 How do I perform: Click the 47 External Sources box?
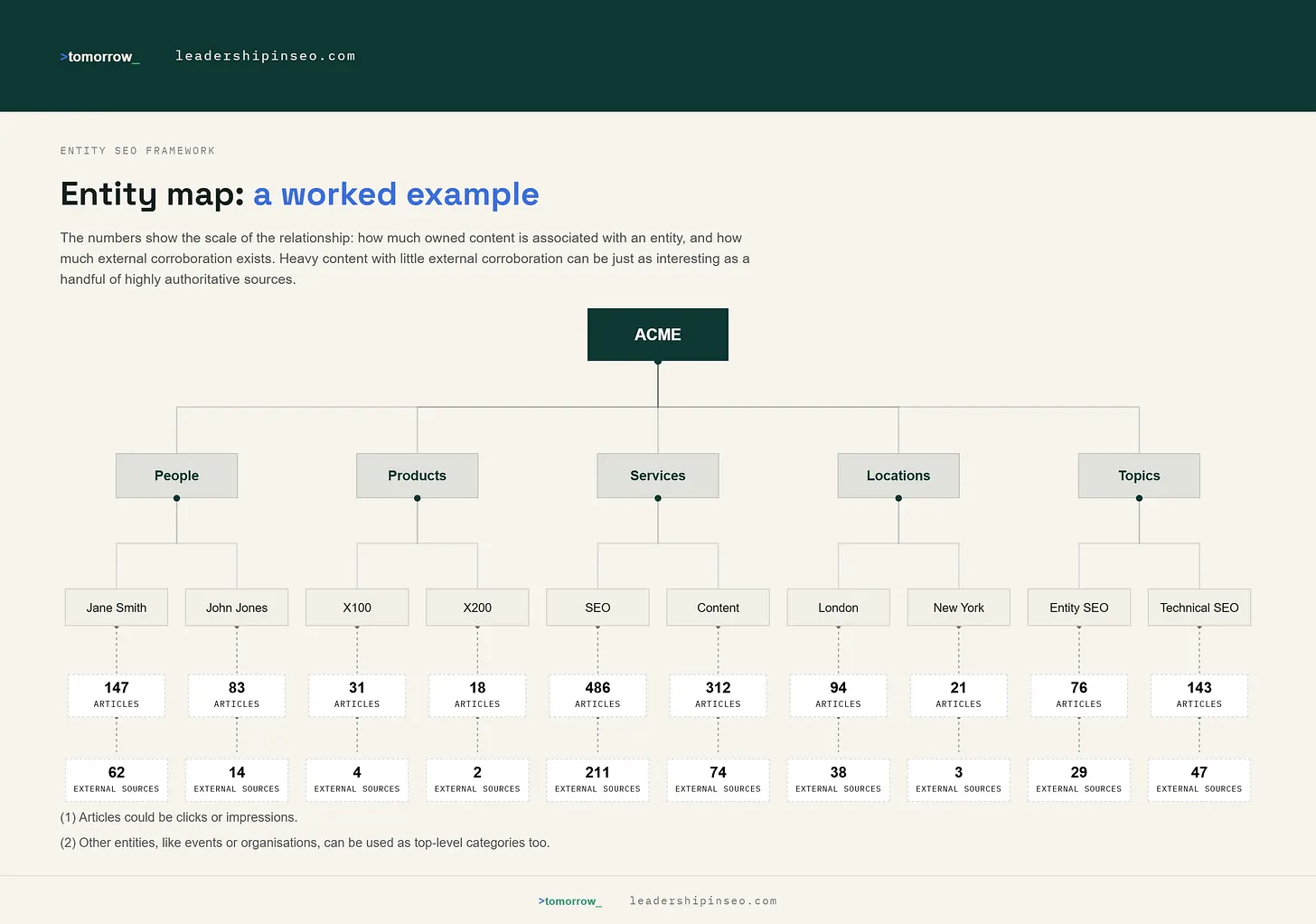(x=1199, y=780)
